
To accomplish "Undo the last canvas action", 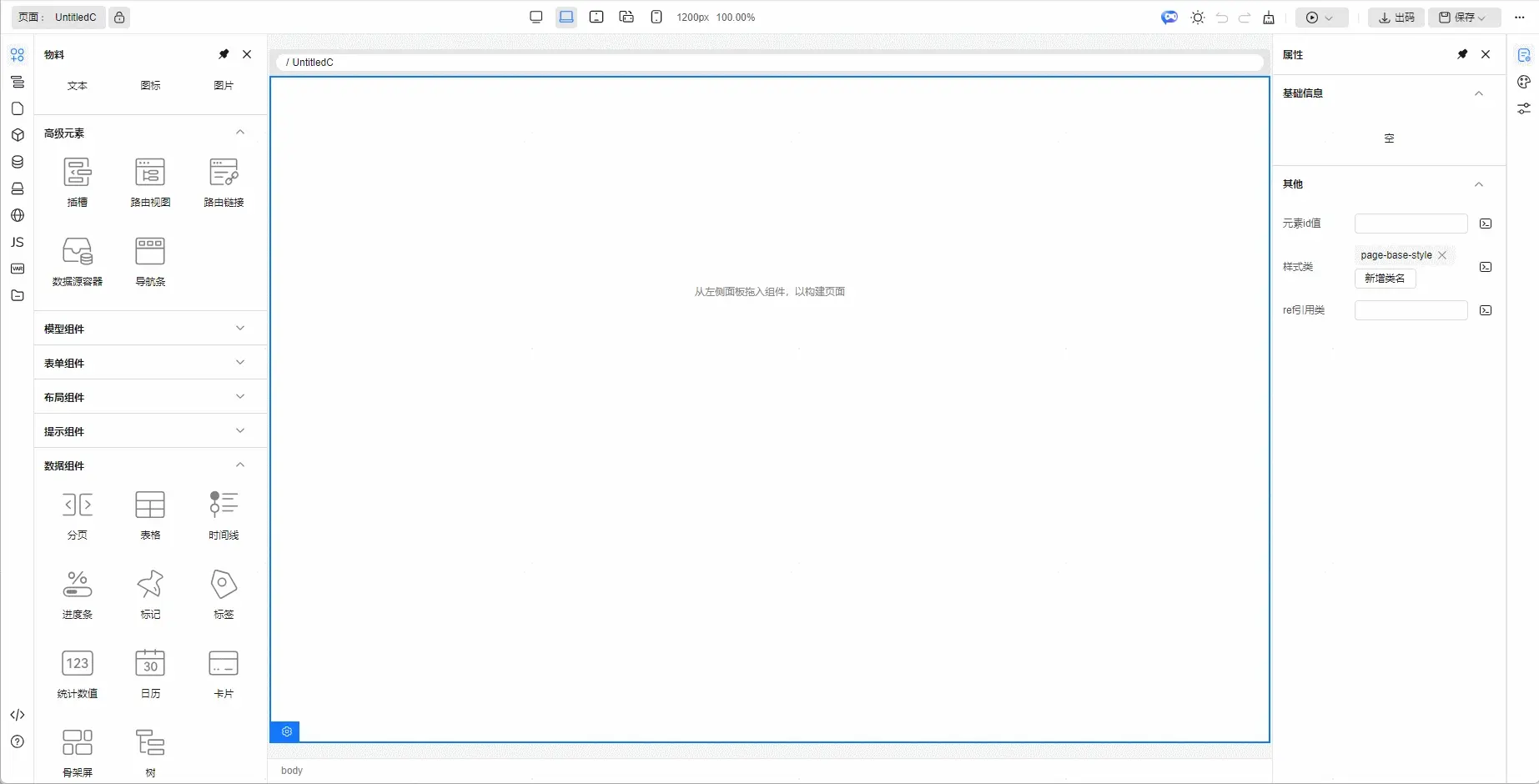I will 1222,18.
